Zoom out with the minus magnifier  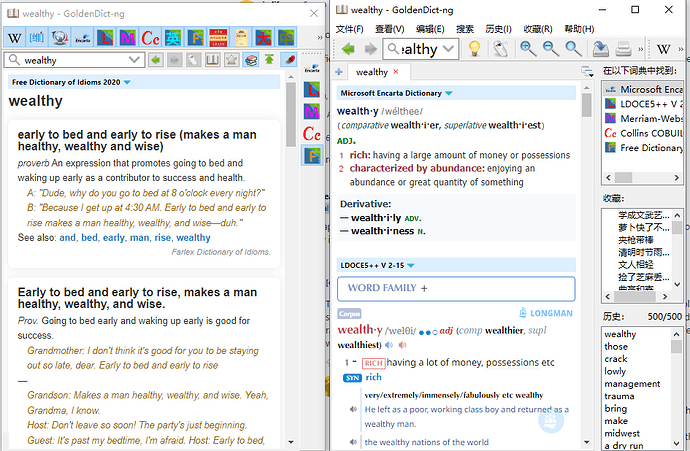(x=551, y=48)
